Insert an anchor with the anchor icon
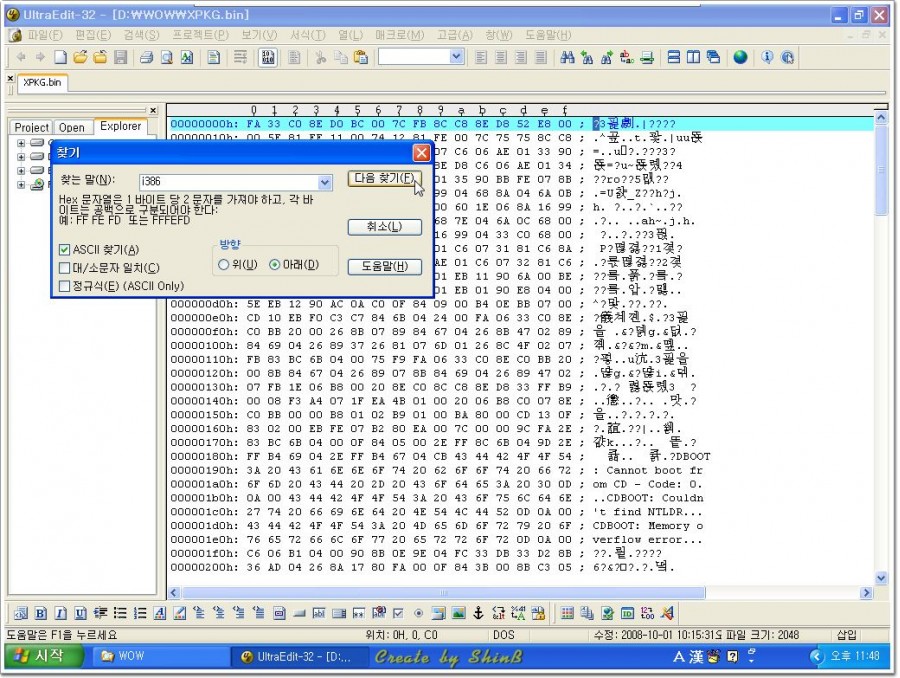The image size is (900, 678). [478, 613]
